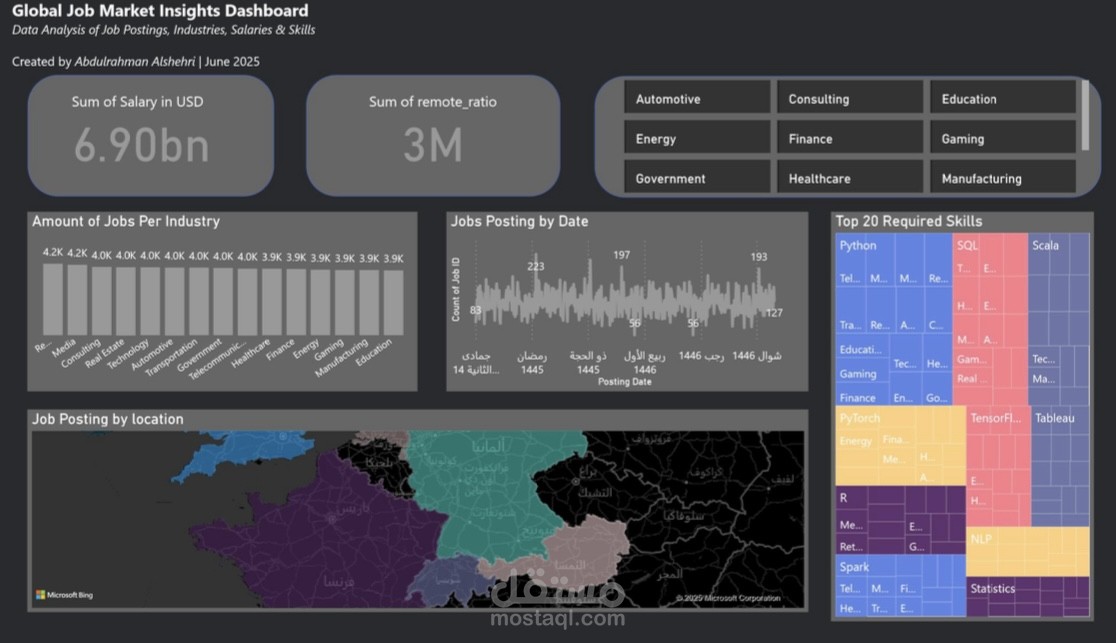Click the Education bar in industry chart

coord(394,302)
